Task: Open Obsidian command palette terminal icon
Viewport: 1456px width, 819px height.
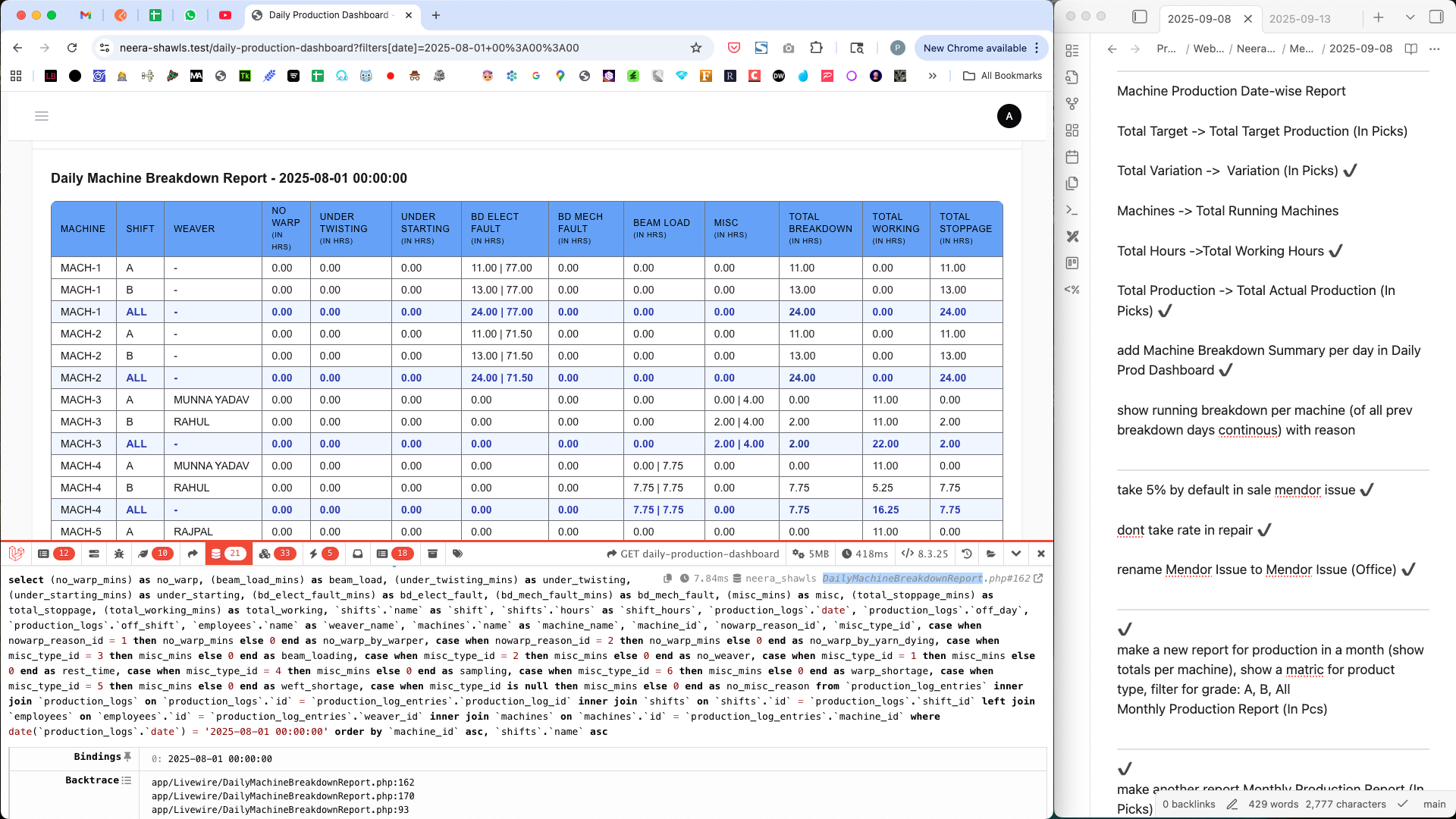Action: pos(1072,210)
